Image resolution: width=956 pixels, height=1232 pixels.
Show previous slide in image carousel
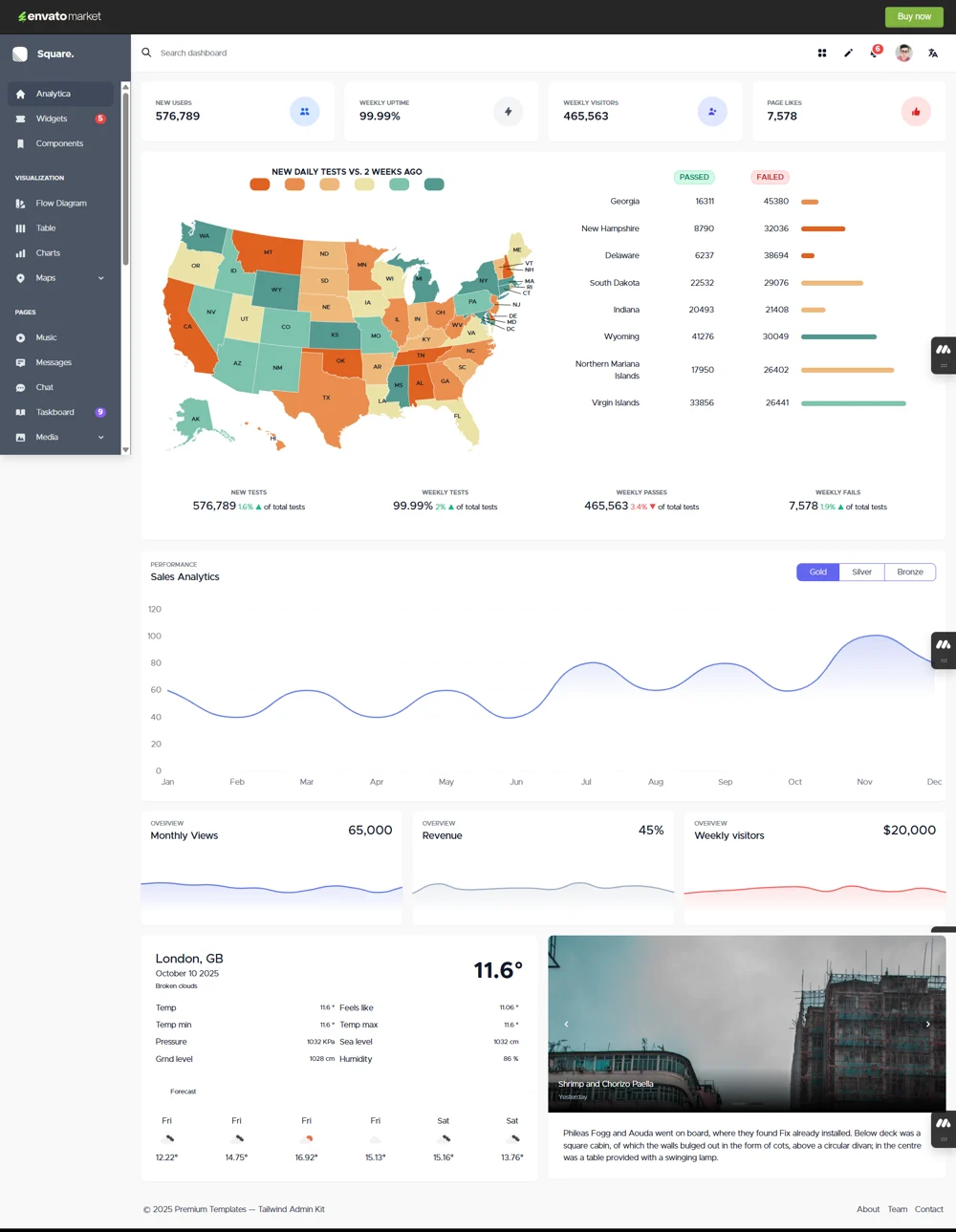[566, 1024]
